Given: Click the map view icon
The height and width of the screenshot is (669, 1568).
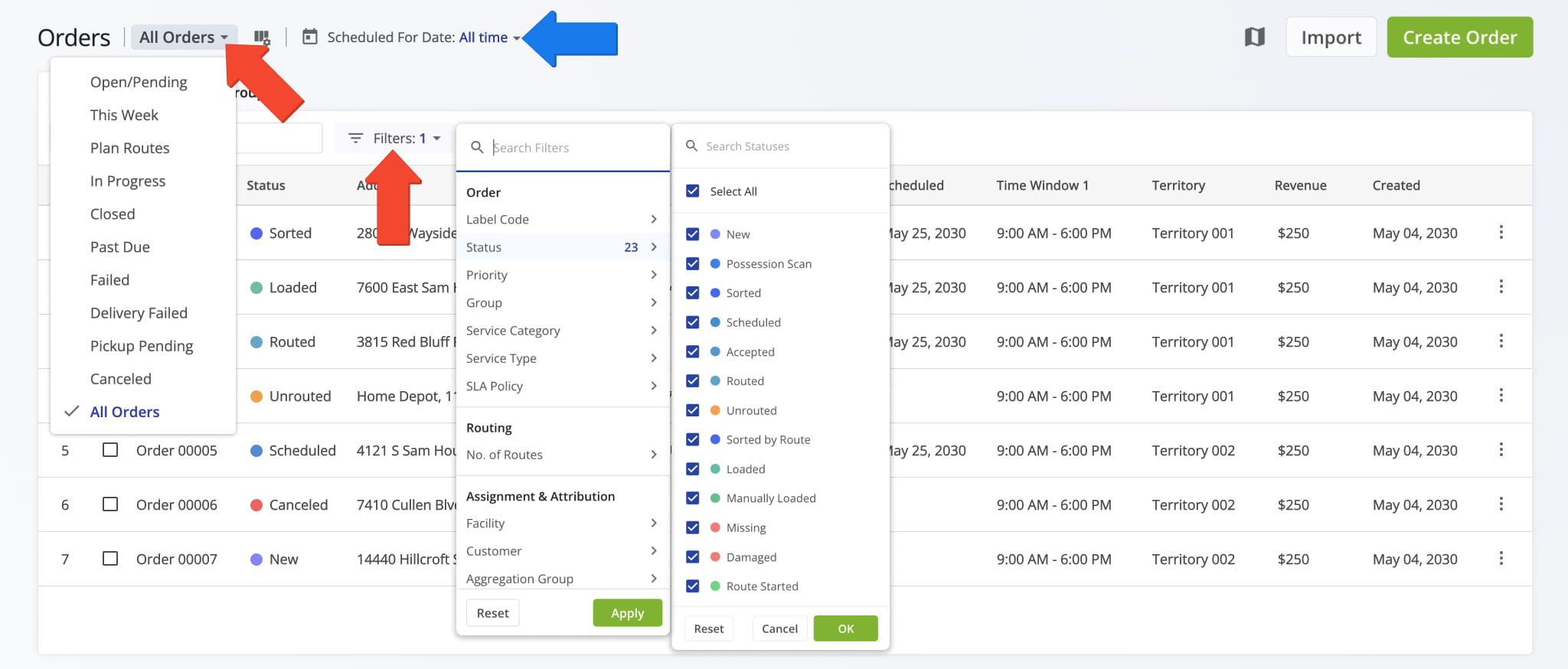Looking at the screenshot, I should pyautogui.click(x=1254, y=37).
